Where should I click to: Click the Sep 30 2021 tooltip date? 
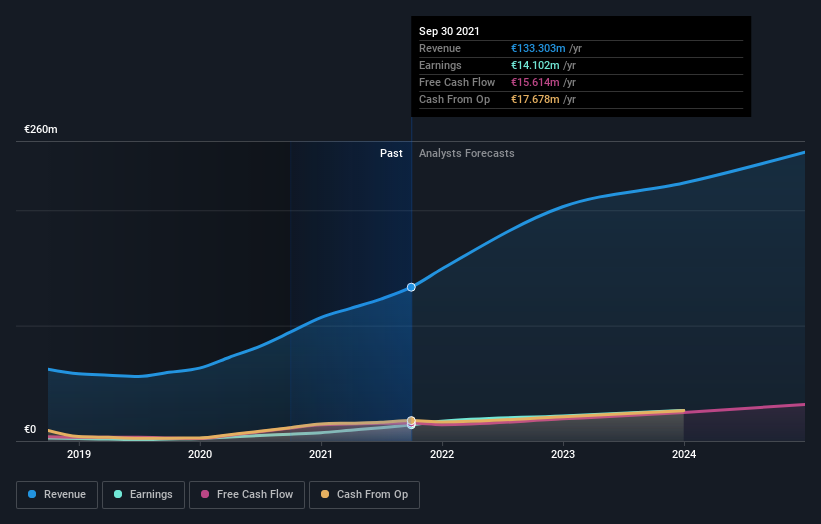click(449, 31)
